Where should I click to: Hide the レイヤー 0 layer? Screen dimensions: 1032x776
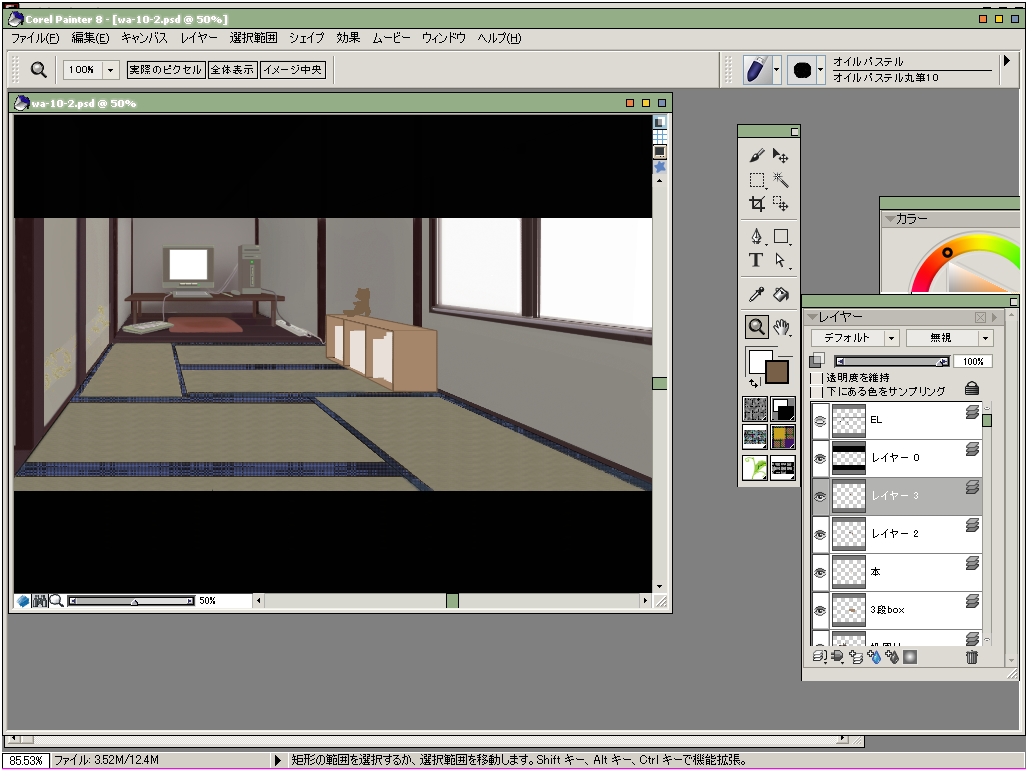point(820,459)
